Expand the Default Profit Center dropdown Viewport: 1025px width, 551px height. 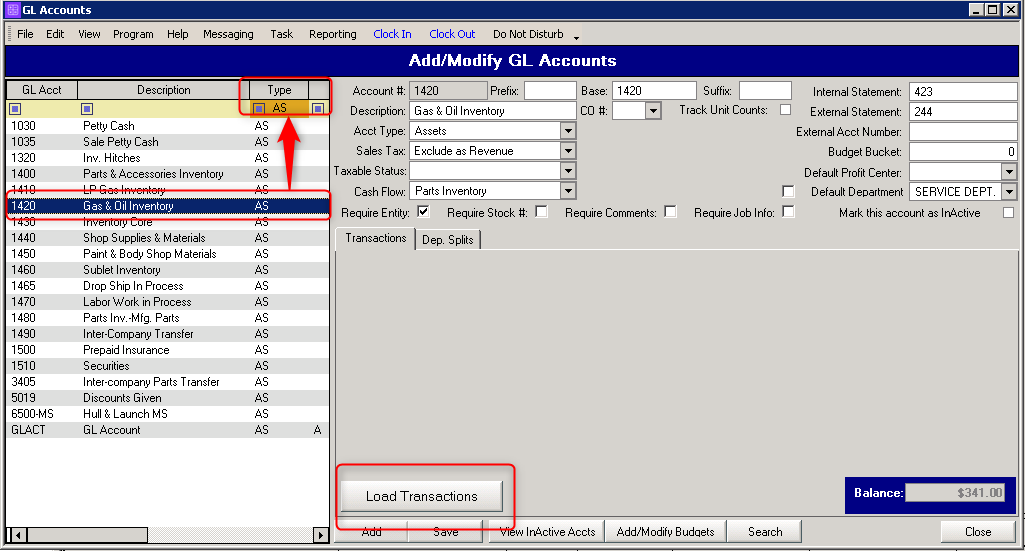(1009, 172)
